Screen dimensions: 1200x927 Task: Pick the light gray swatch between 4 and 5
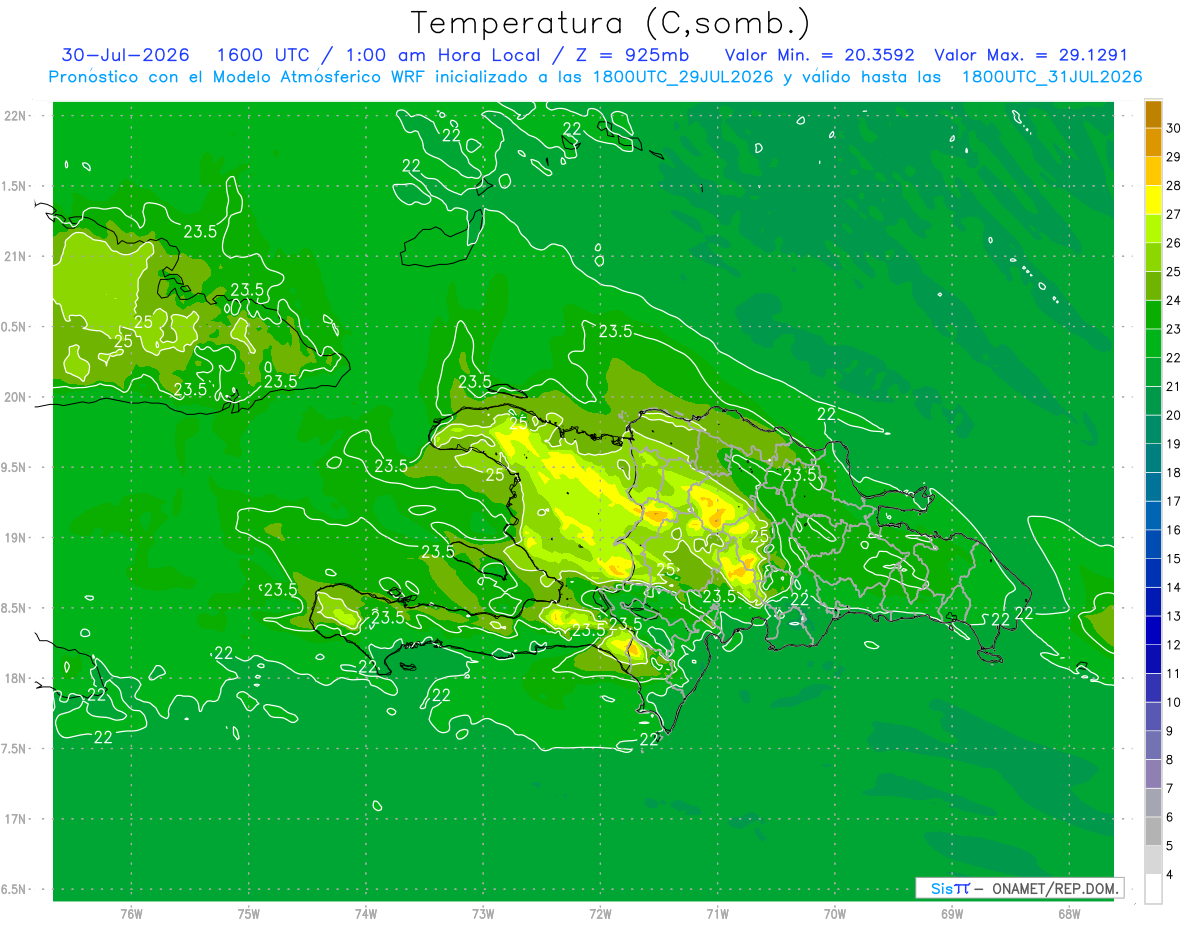1153,861
